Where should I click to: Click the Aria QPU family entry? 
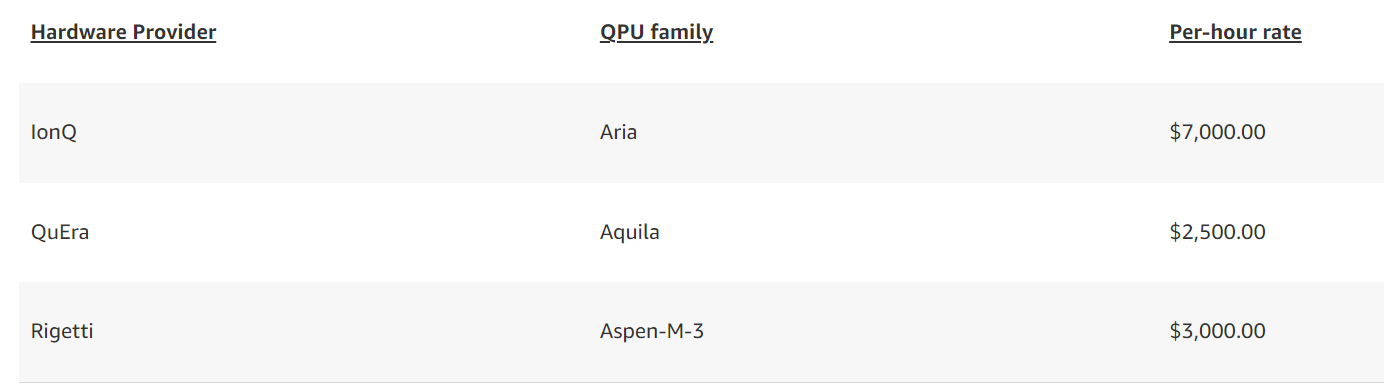click(618, 132)
